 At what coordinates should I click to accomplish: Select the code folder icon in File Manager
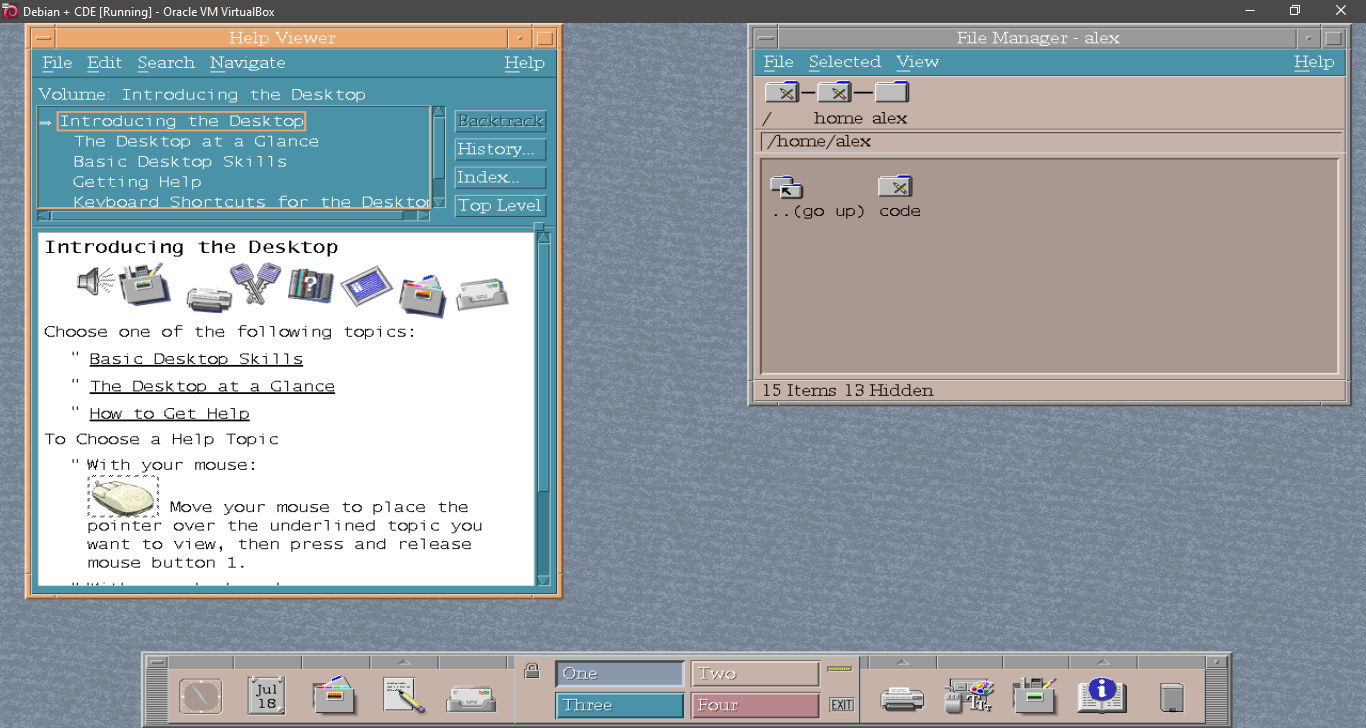[x=896, y=187]
